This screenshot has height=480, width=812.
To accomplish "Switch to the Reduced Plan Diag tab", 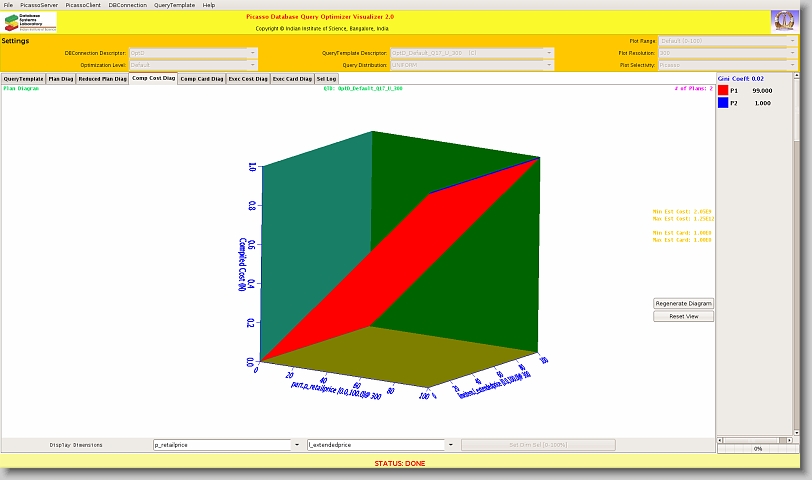I will (x=102, y=78).
